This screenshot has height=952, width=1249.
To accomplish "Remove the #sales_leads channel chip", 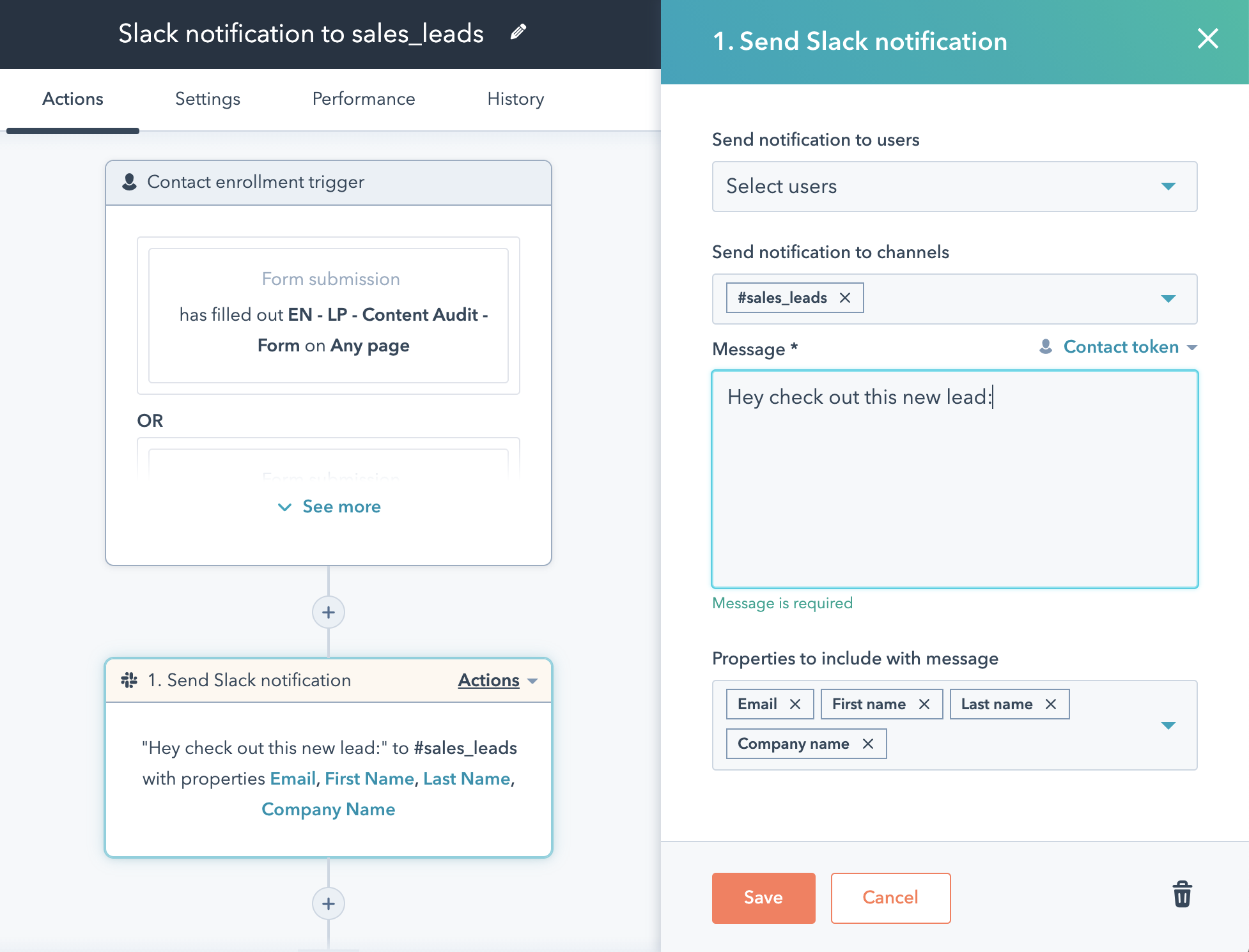I will (845, 297).
